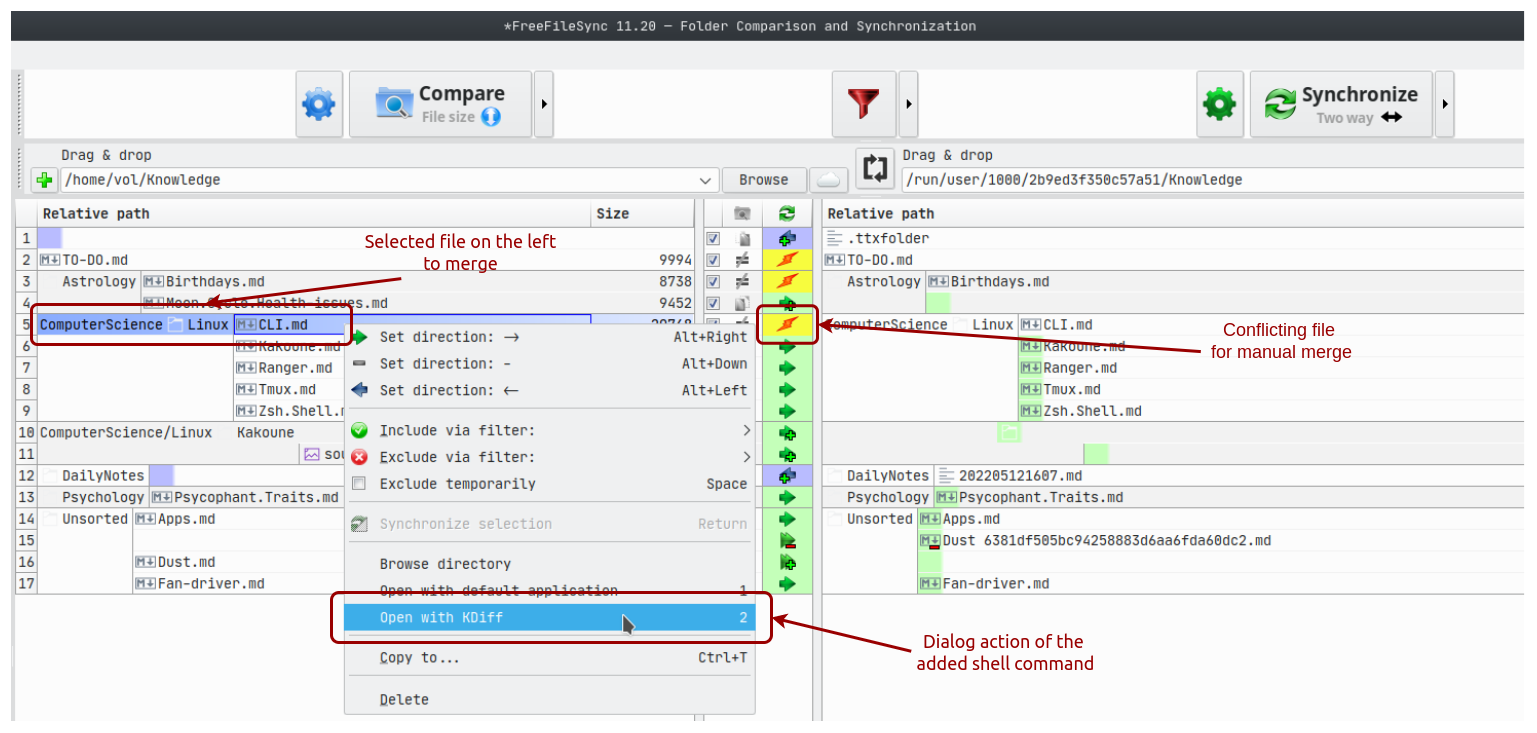Click the right folder path input field

click(x=1213, y=180)
